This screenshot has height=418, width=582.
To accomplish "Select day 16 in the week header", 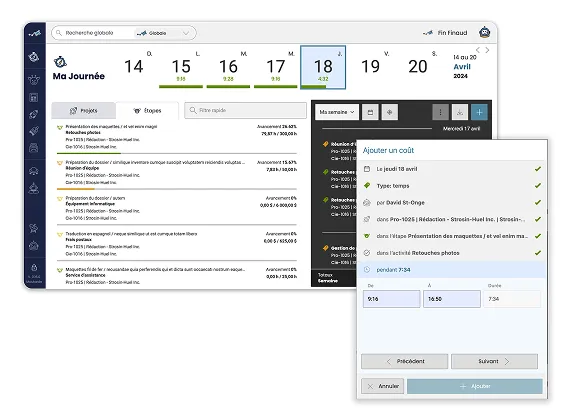I will tap(228, 68).
